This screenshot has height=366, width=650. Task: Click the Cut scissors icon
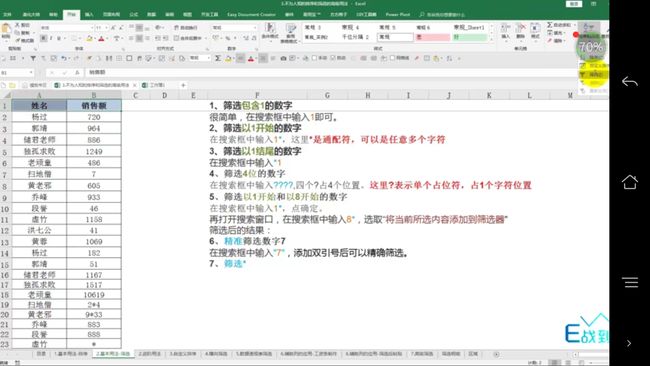(x=17, y=25)
